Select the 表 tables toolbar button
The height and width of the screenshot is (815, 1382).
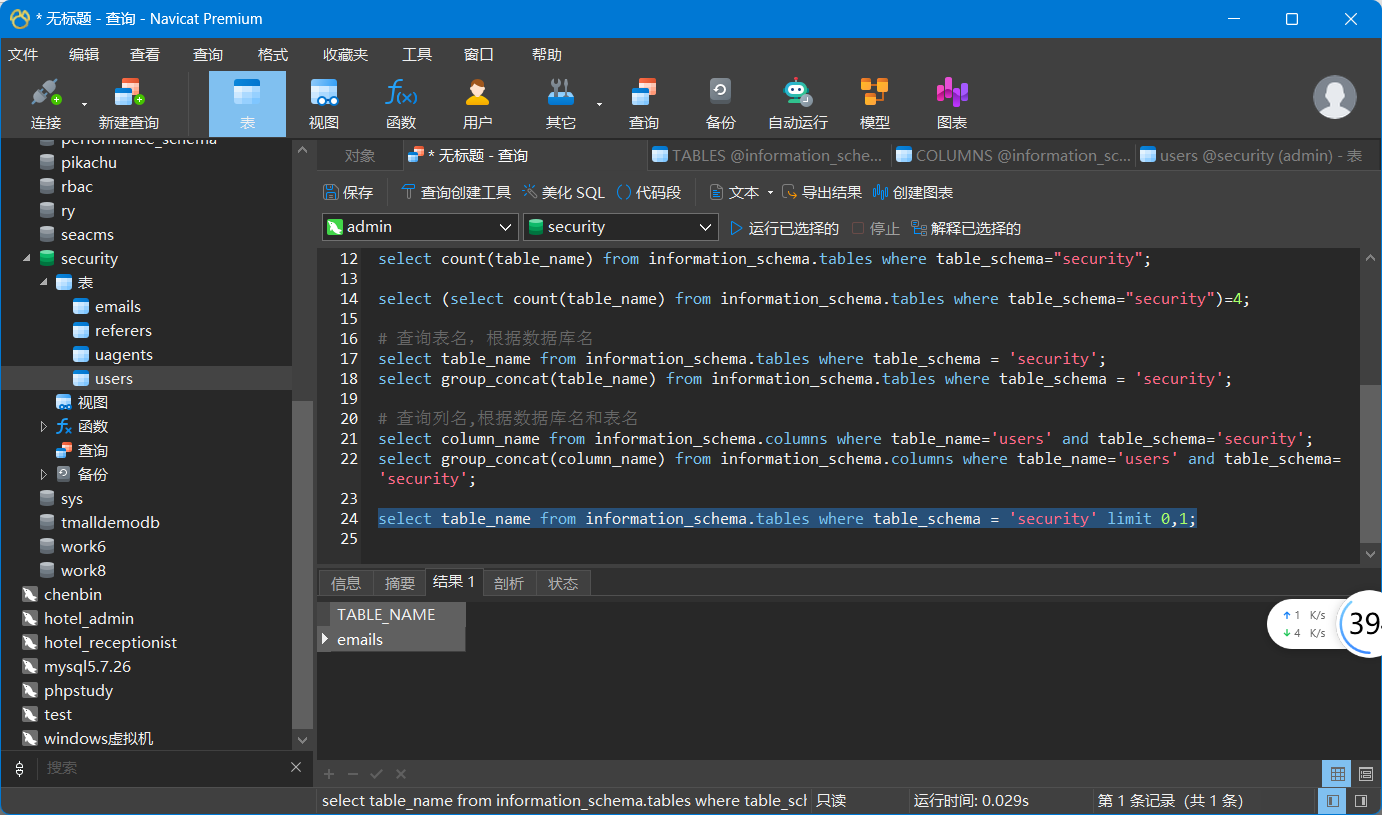click(247, 104)
